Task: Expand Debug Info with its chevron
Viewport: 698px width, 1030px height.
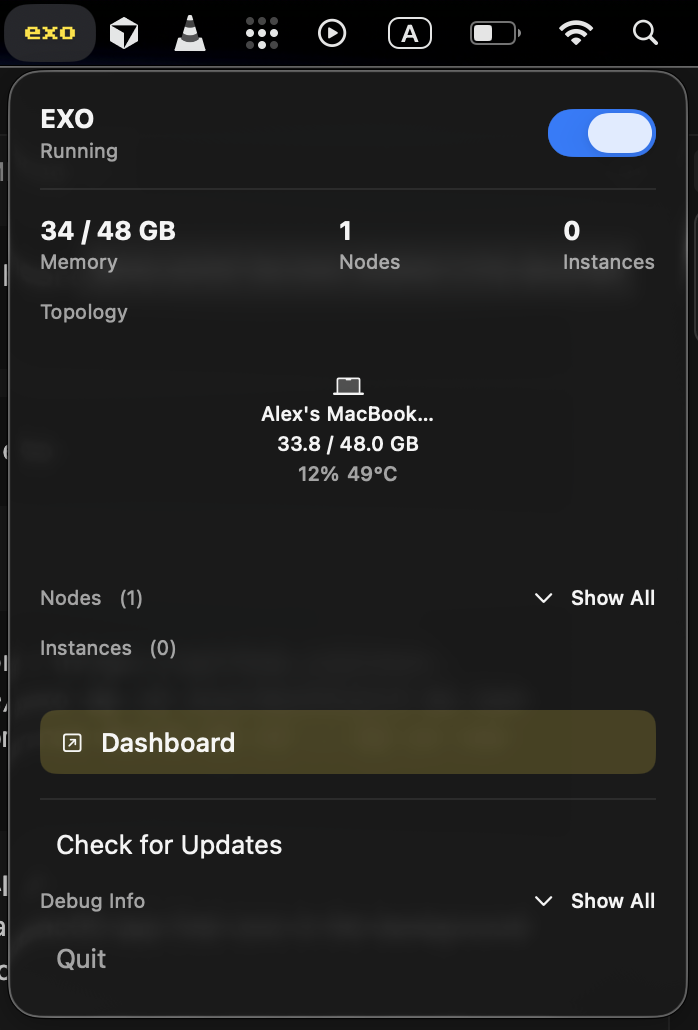Action: 543,900
